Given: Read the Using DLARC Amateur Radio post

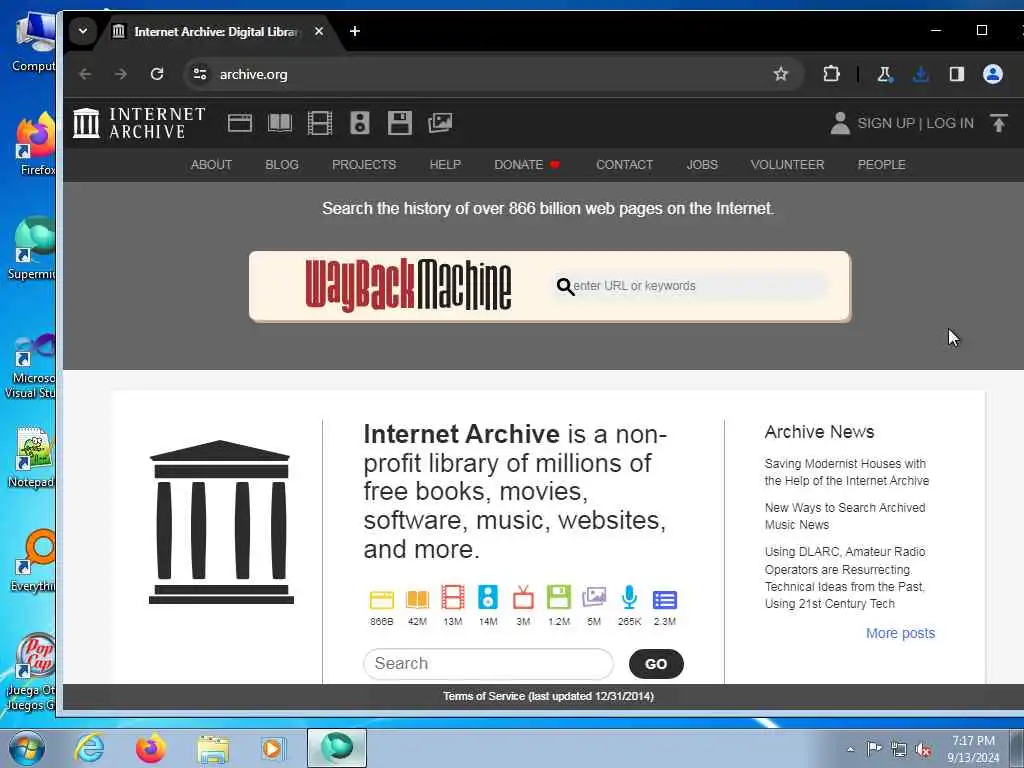Looking at the screenshot, I should (845, 578).
